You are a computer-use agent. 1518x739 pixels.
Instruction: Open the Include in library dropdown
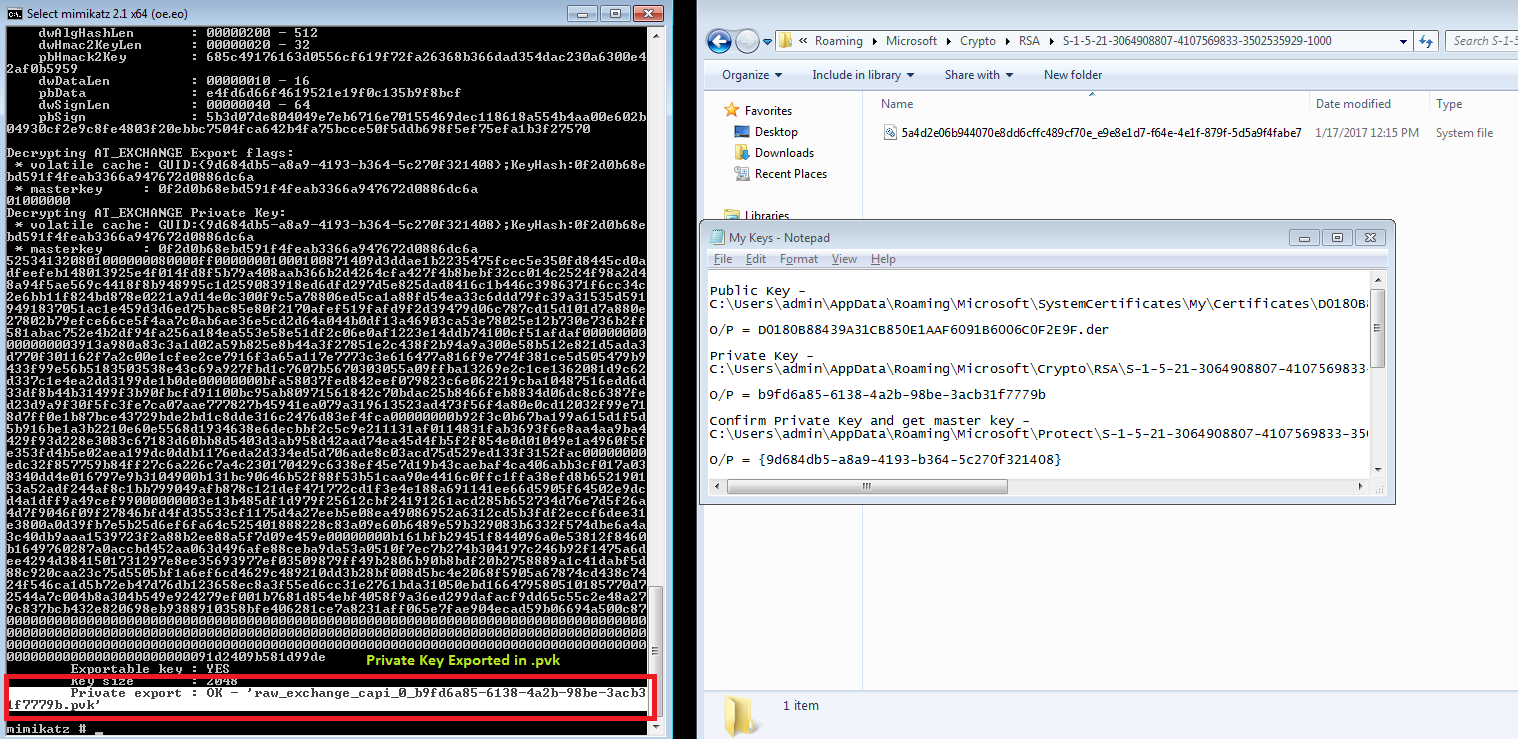(863, 75)
